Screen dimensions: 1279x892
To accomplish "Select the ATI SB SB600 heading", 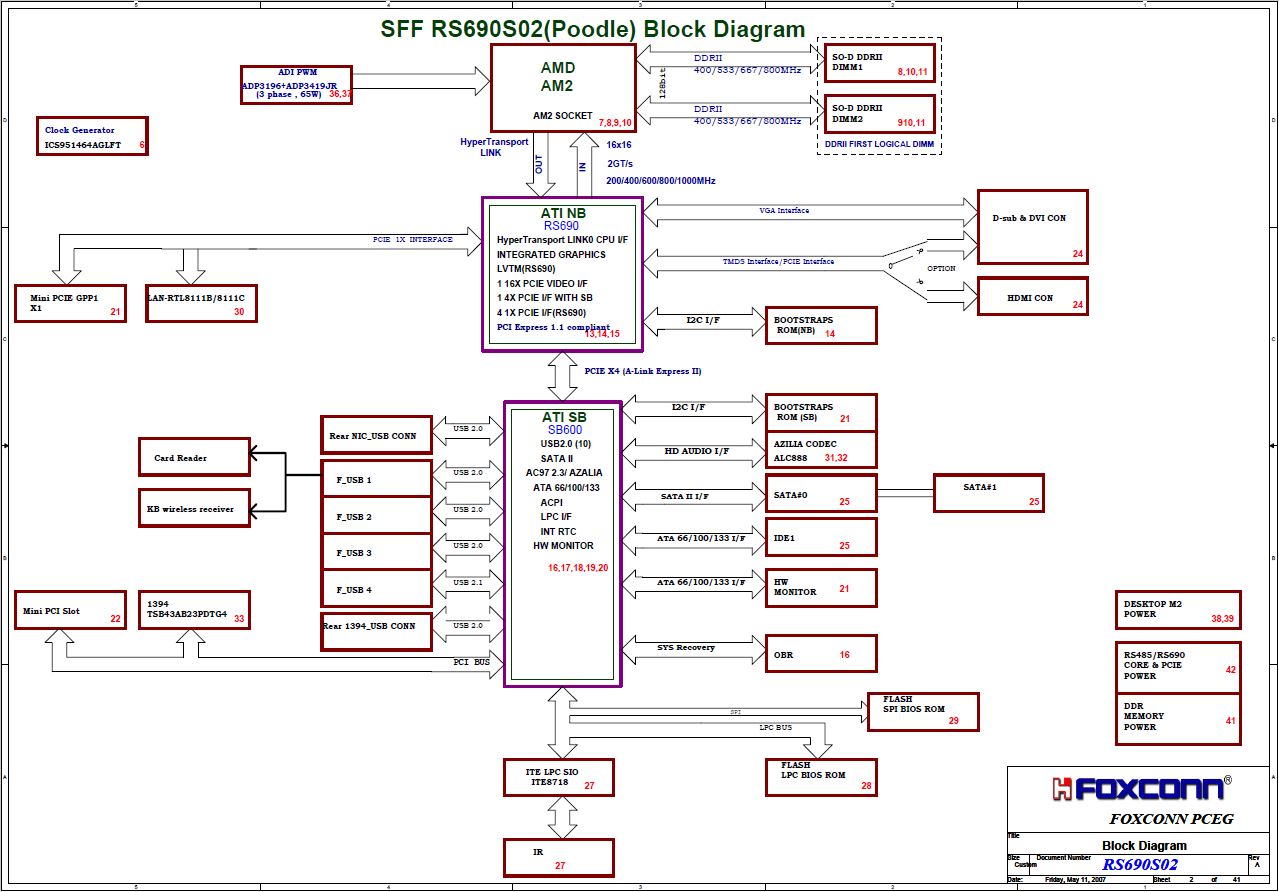I will [563, 423].
